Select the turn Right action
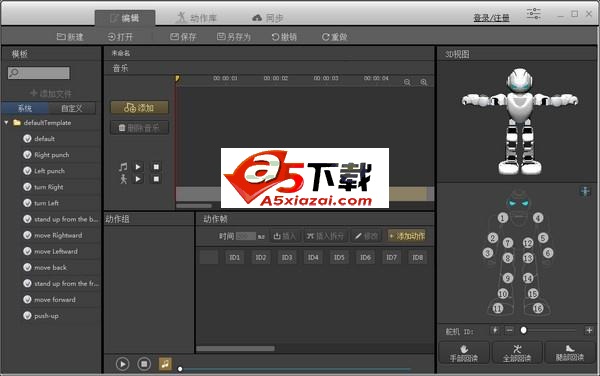This screenshot has width=600, height=376. click(x=49, y=187)
